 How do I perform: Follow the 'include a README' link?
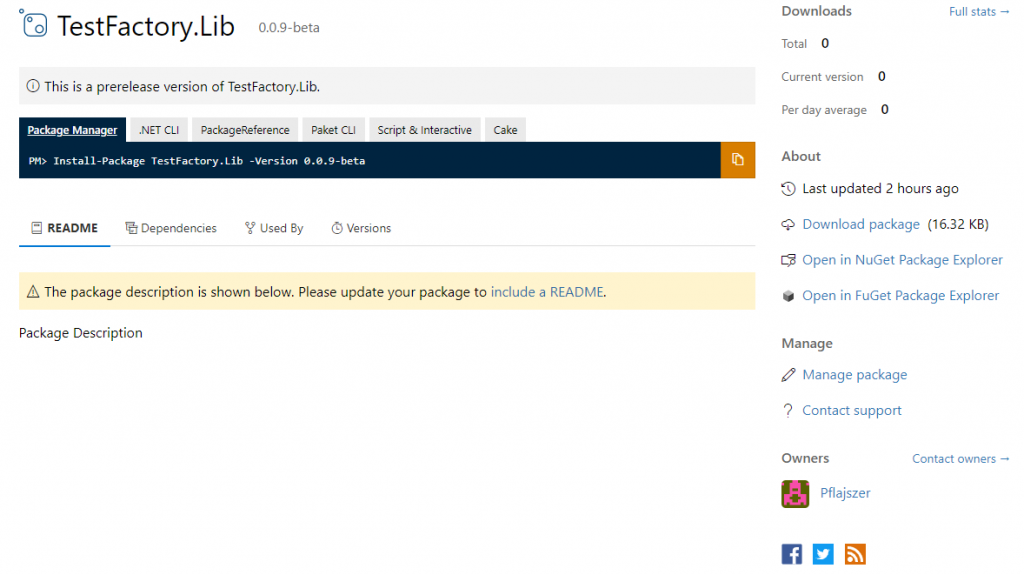547,292
